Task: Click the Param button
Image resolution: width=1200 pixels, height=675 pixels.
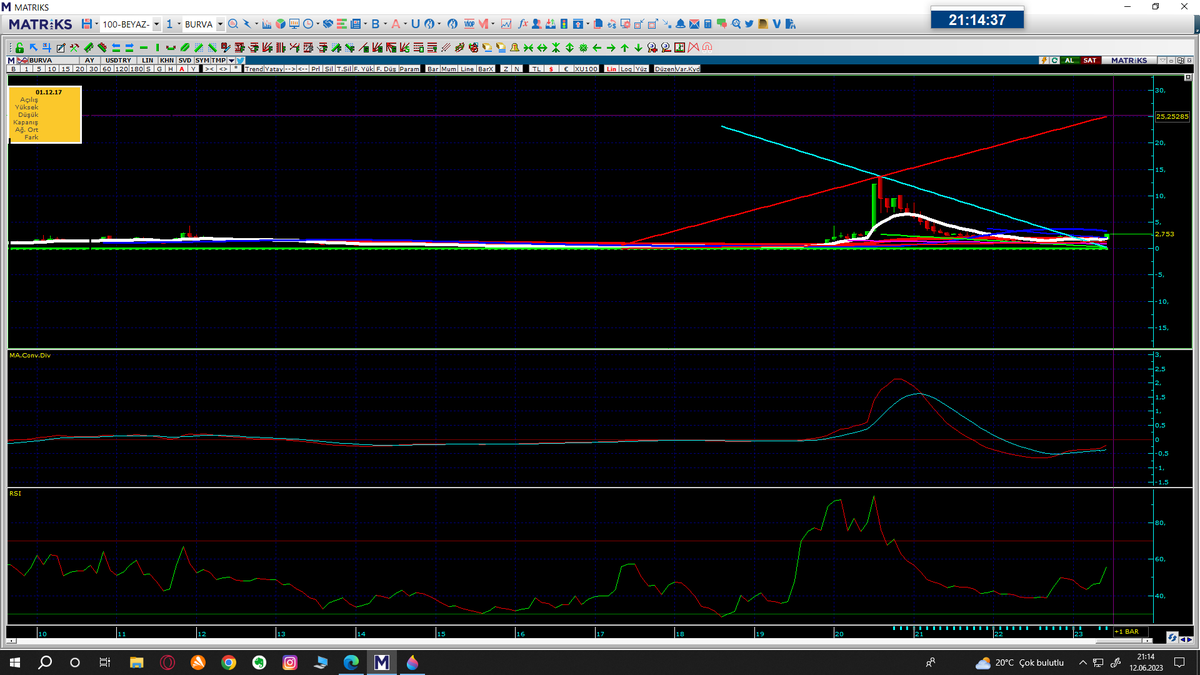Action: pos(409,69)
